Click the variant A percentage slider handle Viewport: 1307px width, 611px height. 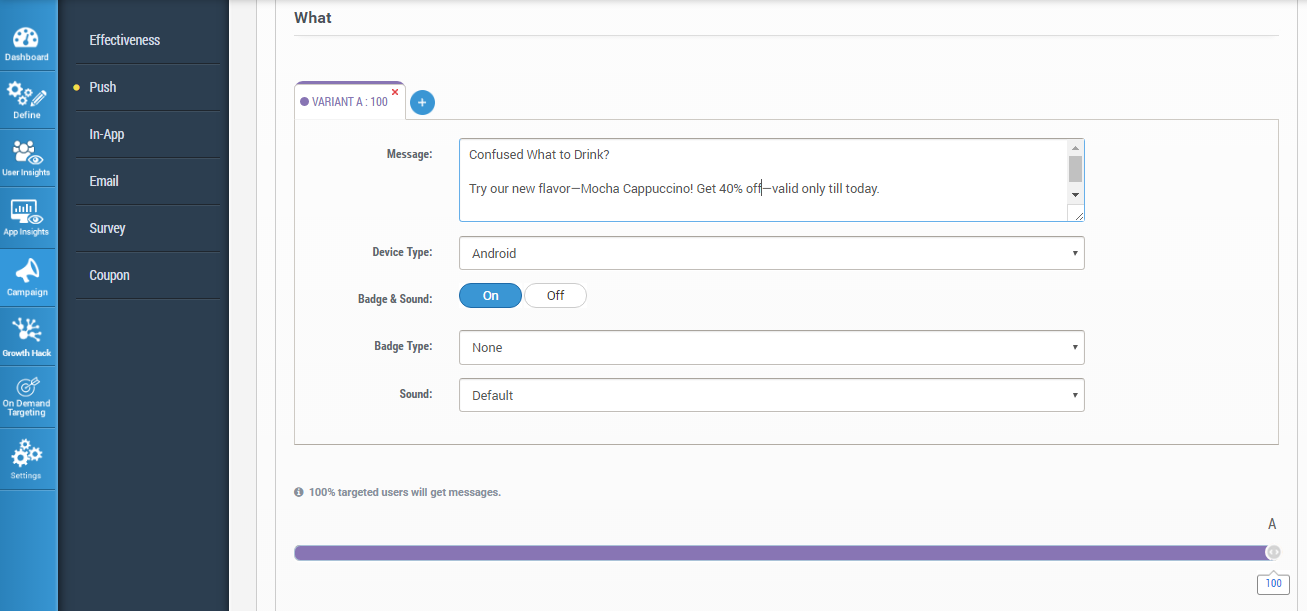pyautogui.click(x=1273, y=552)
